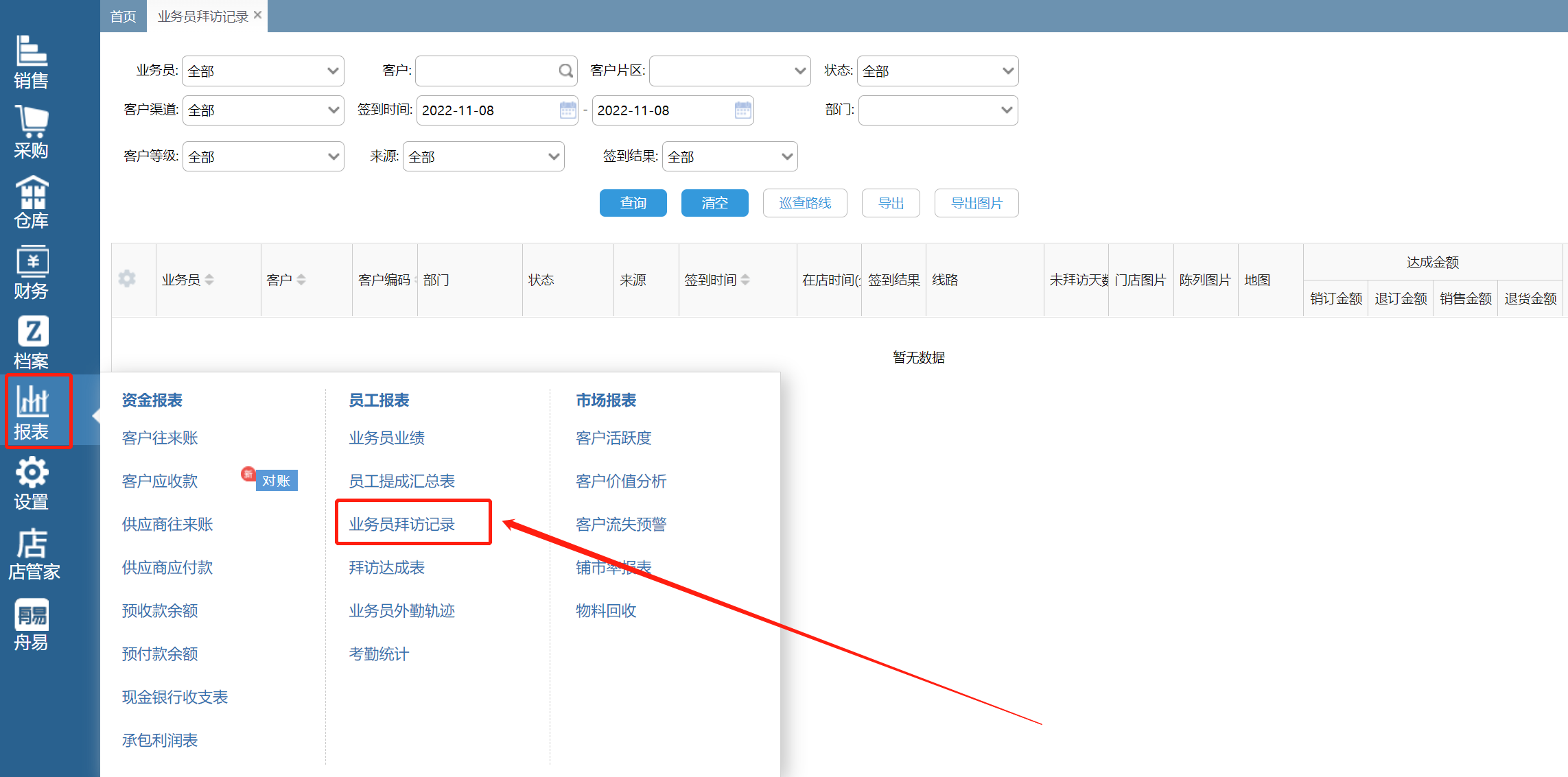This screenshot has height=777, width=1568.
Task: Click the 清空 clear button
Action: (x=715, y=203)
